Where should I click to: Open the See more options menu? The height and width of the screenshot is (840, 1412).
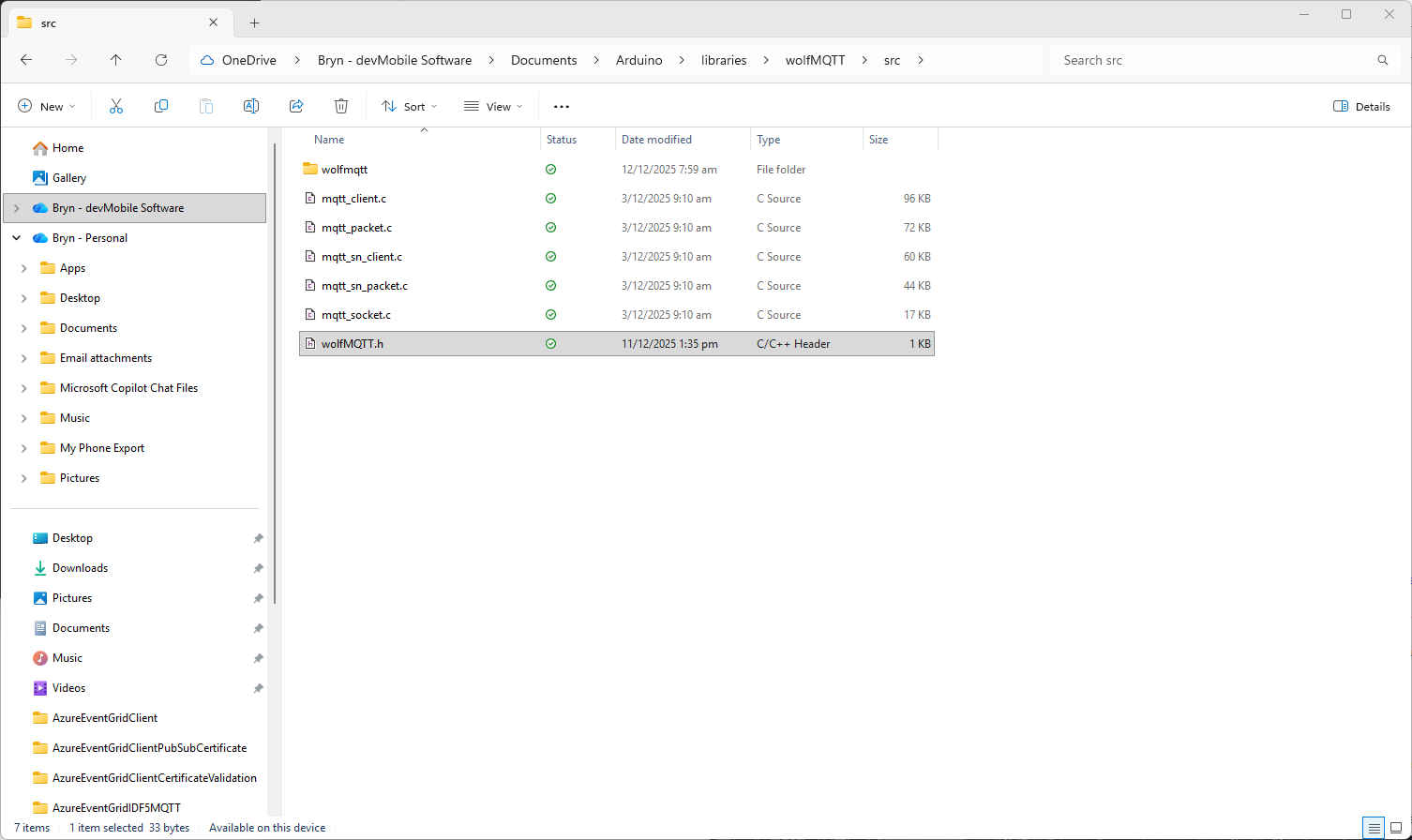point(562,107)
